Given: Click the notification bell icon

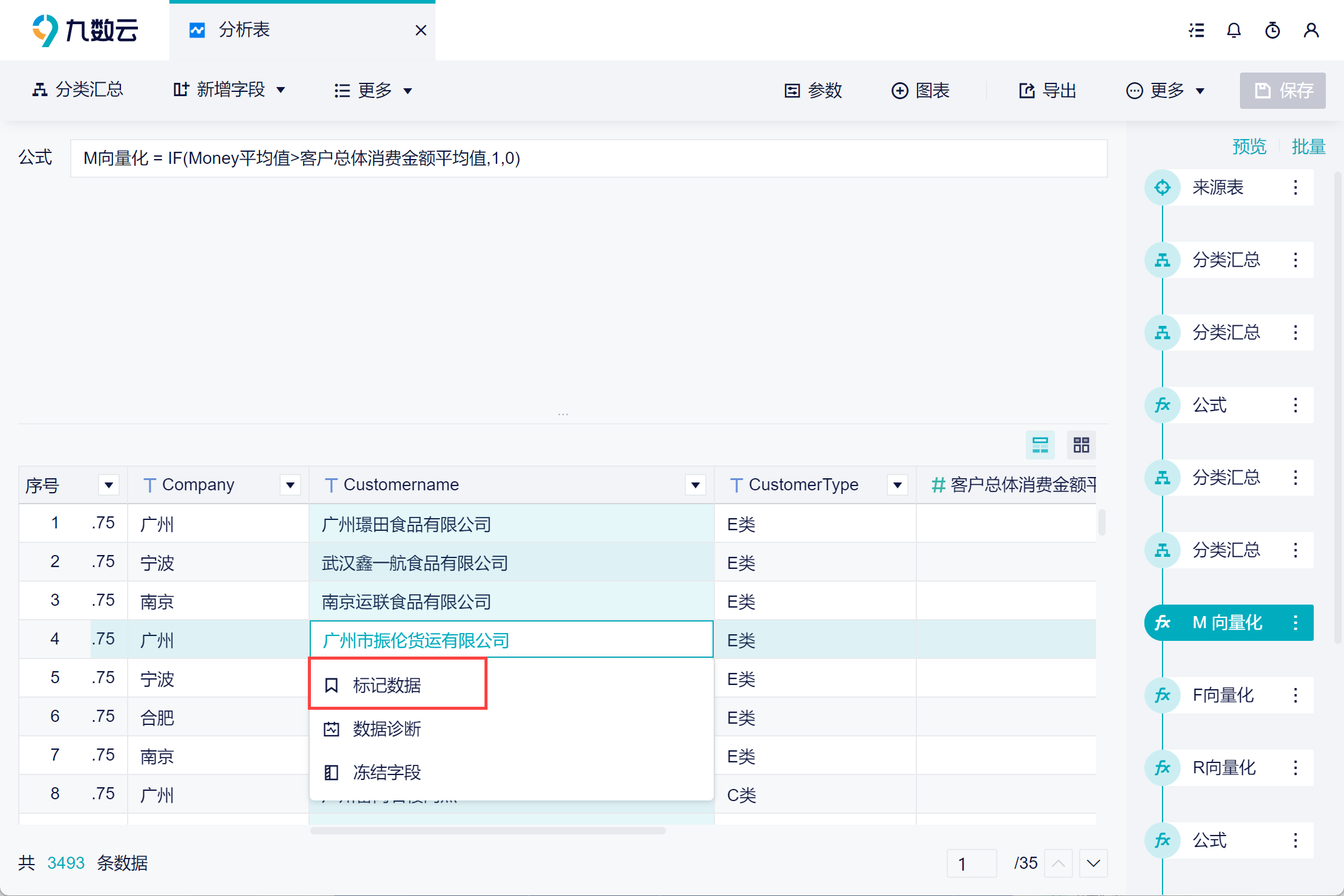Looking at the screenshot, I should 1233,30.
